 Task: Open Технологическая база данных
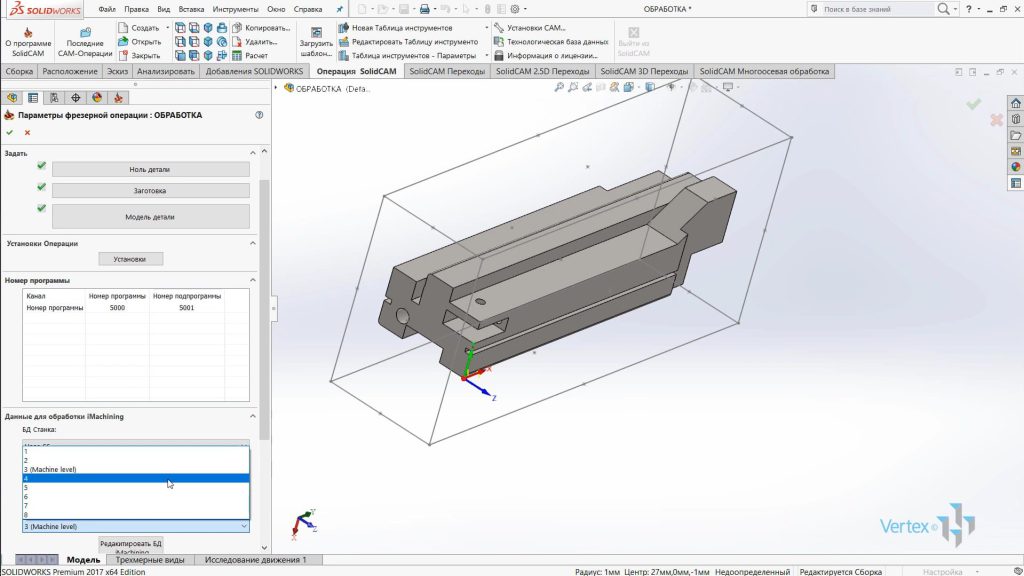tap(551, 42)
